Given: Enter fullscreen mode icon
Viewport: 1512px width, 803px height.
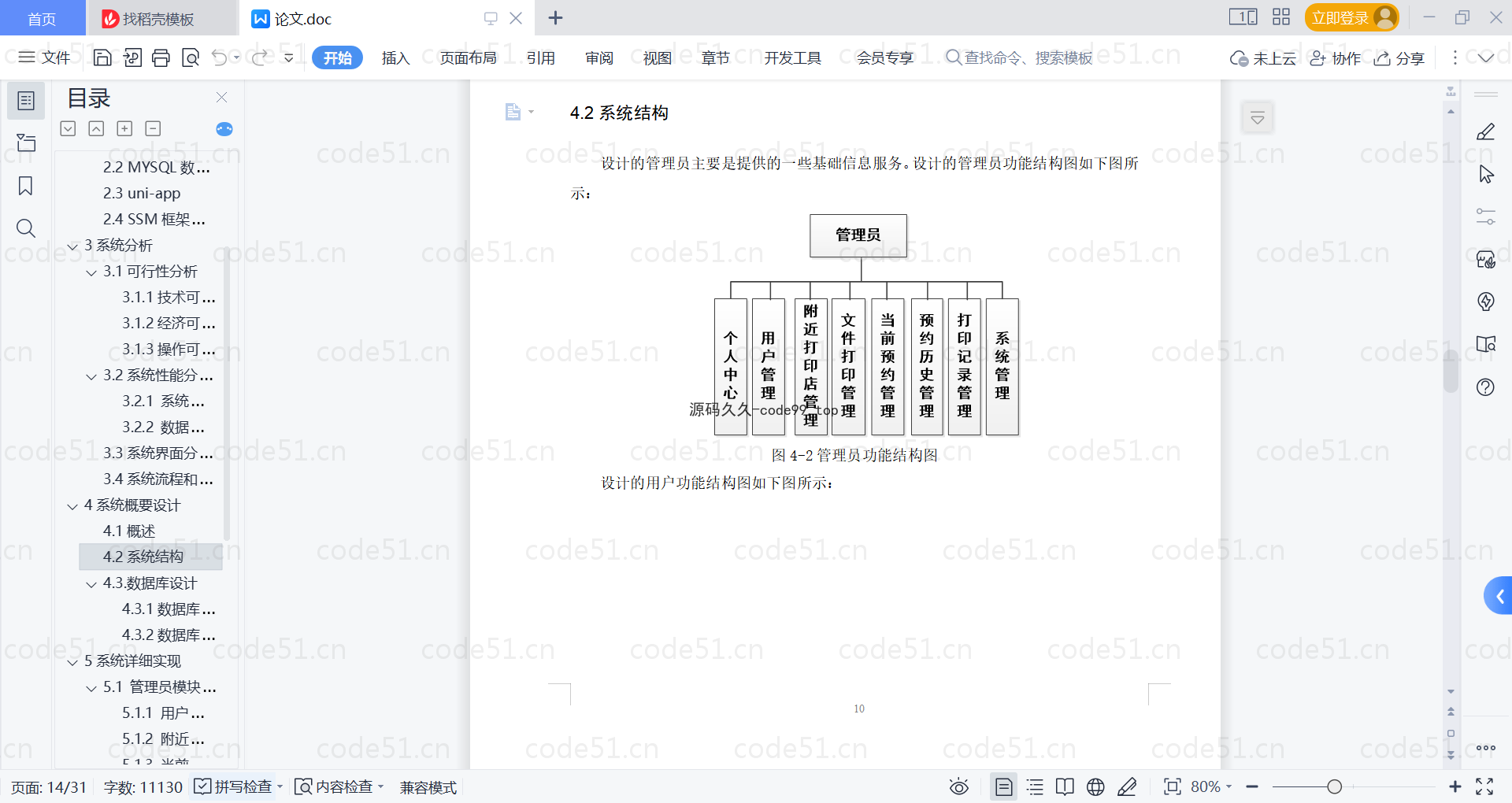Looking at the screenshot, I should pyautogui.click(x=1484, y=786).
